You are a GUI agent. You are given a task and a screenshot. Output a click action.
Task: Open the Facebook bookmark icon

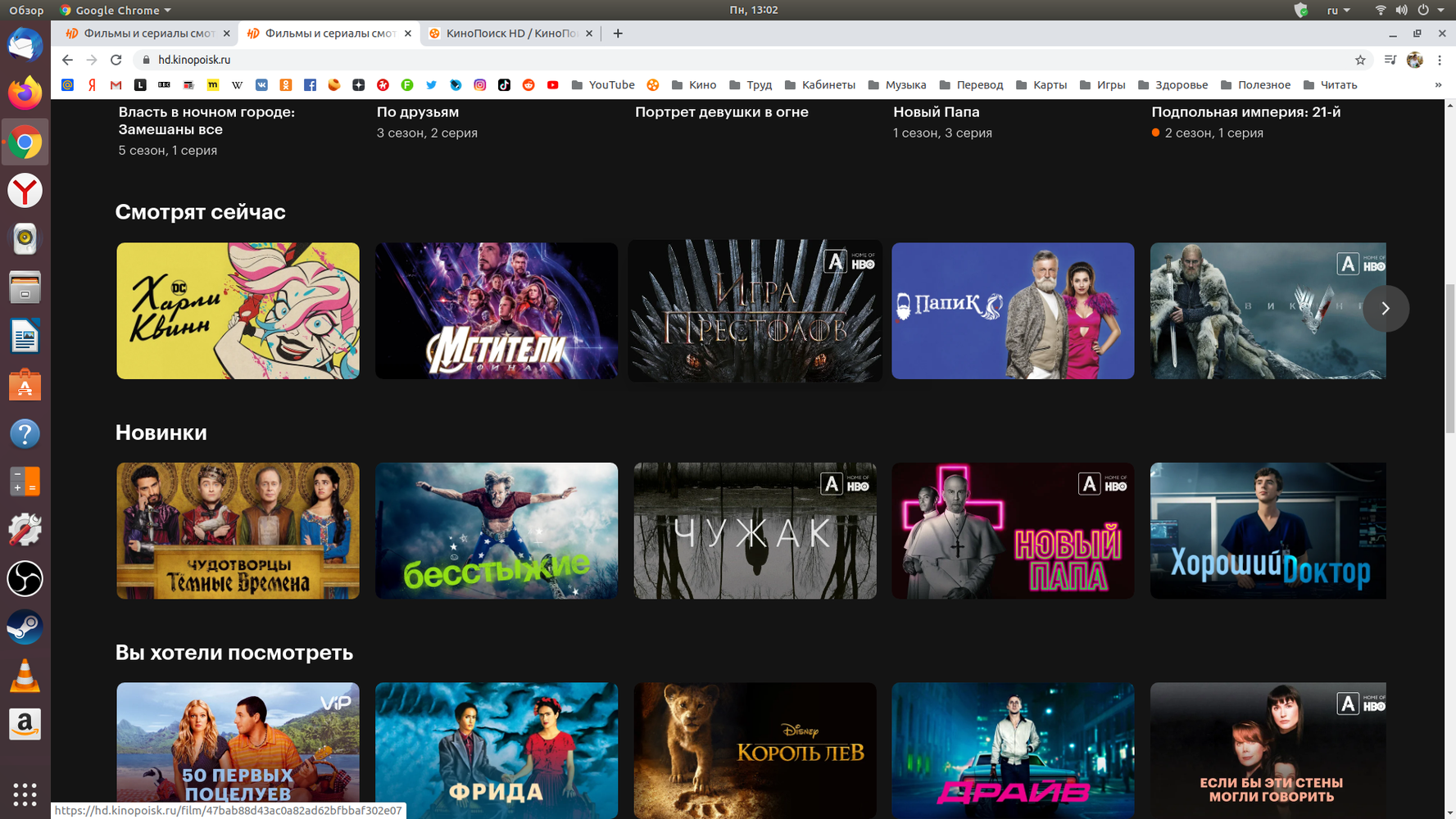310,85
